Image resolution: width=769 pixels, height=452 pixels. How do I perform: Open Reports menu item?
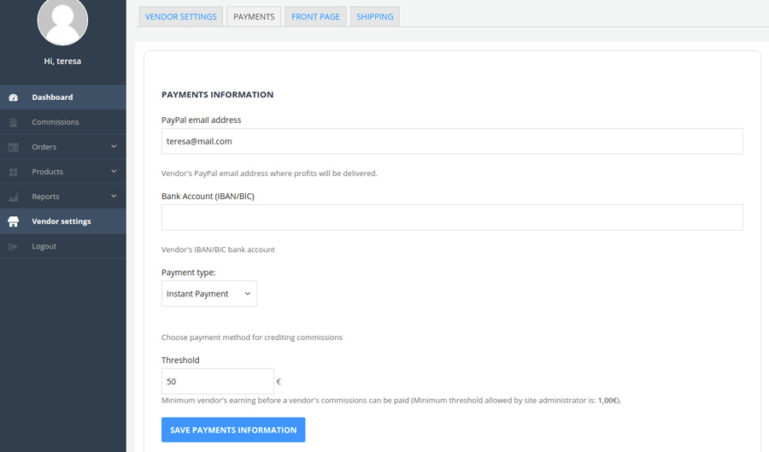tap(63, 197)
